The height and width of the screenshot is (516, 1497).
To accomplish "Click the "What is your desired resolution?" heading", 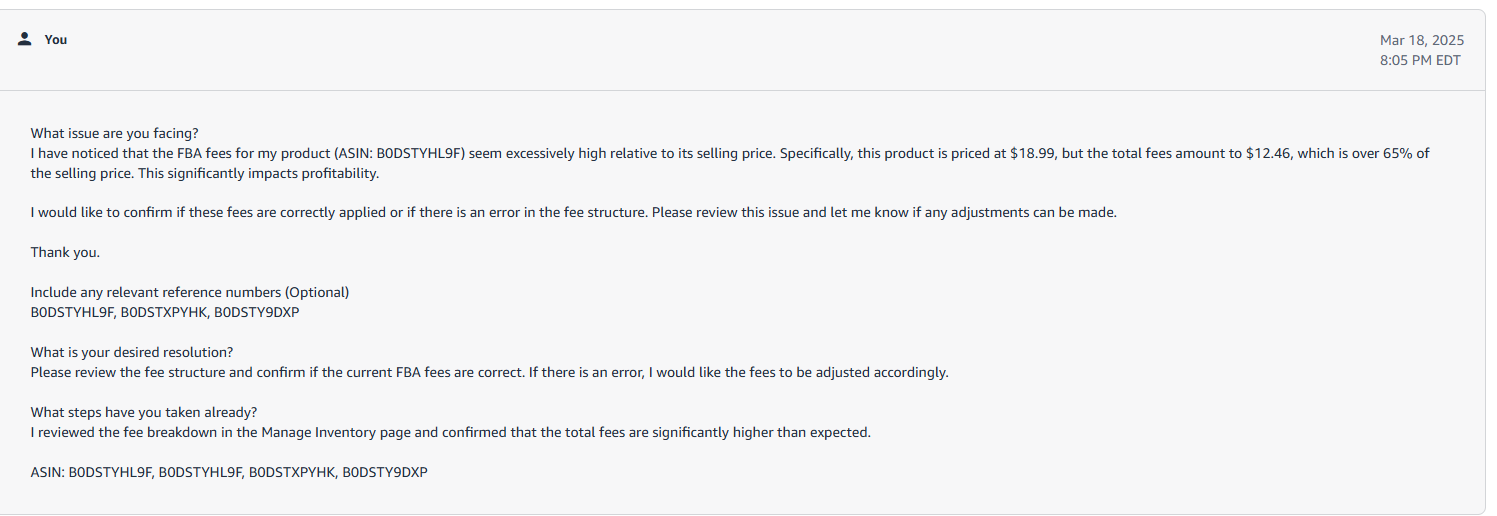I will [x=132, y=352].
